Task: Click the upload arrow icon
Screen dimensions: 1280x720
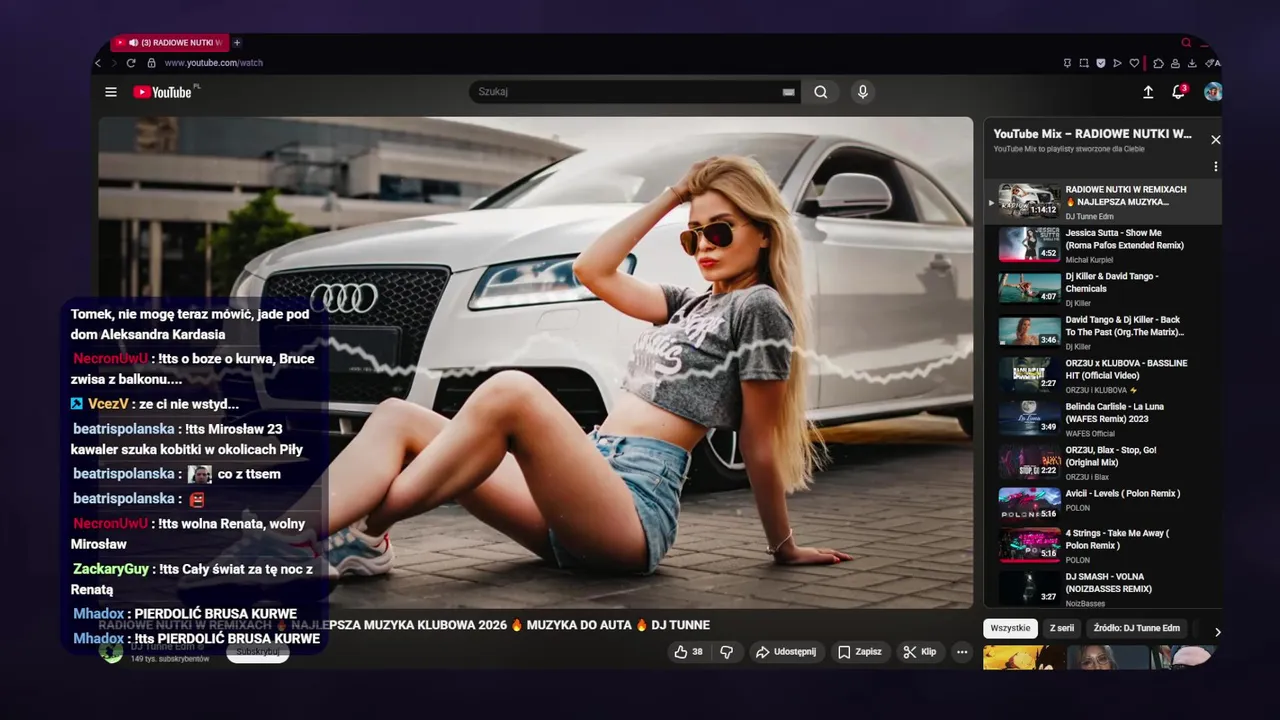Action: [x=1148, y=92]
